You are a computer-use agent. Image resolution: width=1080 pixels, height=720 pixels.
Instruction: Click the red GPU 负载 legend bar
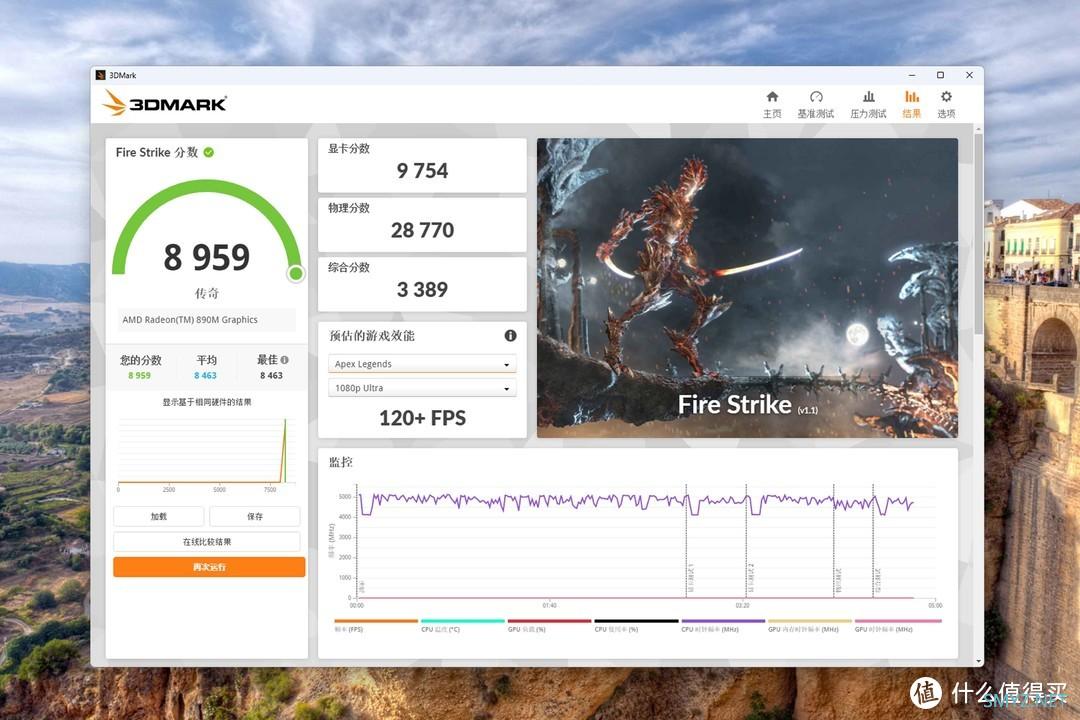pos(550,621)
